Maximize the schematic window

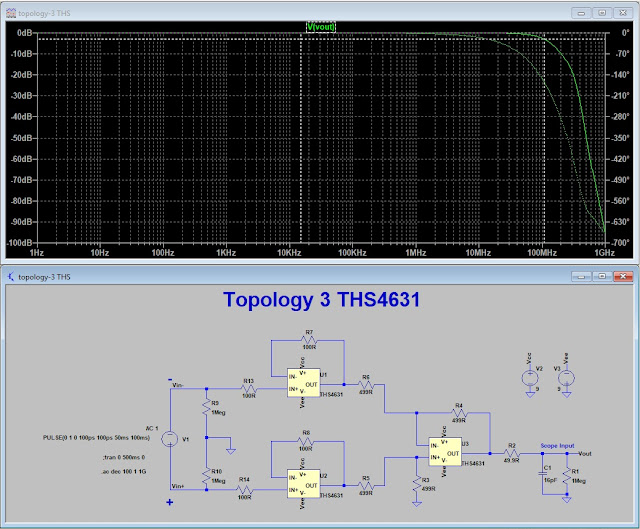602,276
